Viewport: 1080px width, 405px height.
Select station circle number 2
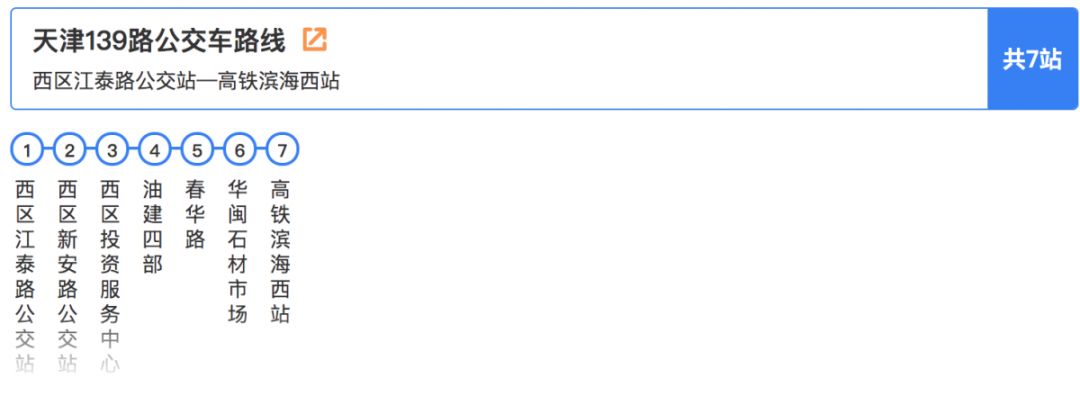pos(69,151)
